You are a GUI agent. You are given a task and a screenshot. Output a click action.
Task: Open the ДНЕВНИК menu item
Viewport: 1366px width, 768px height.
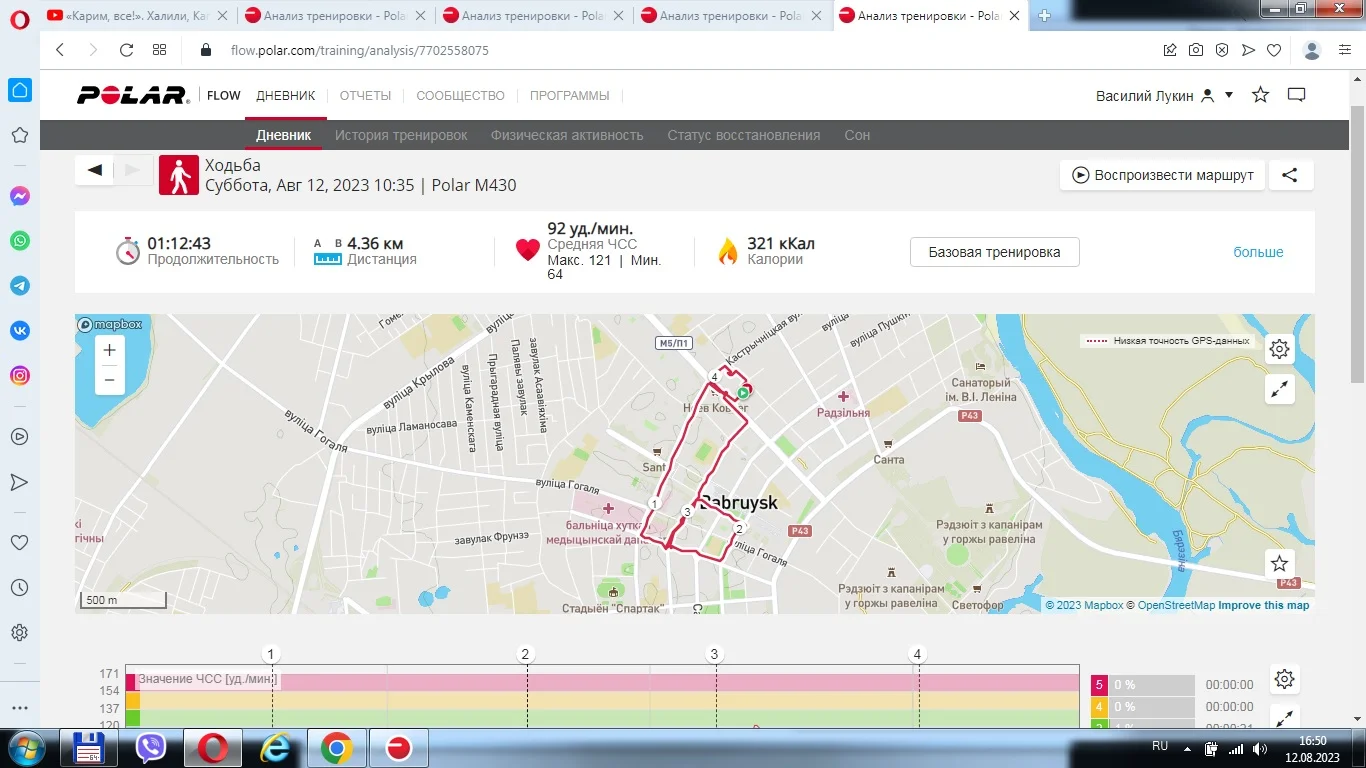[286, 96]
